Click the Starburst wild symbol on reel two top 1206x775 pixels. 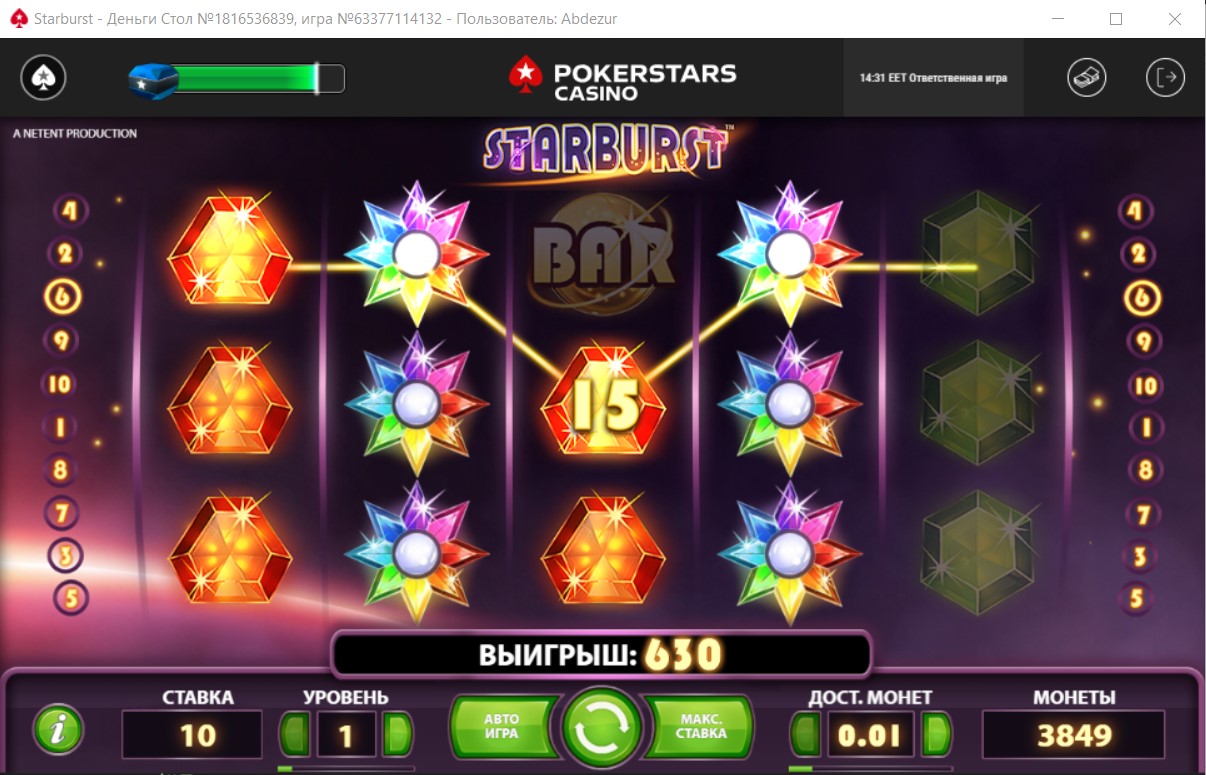[x=416, y=254]
